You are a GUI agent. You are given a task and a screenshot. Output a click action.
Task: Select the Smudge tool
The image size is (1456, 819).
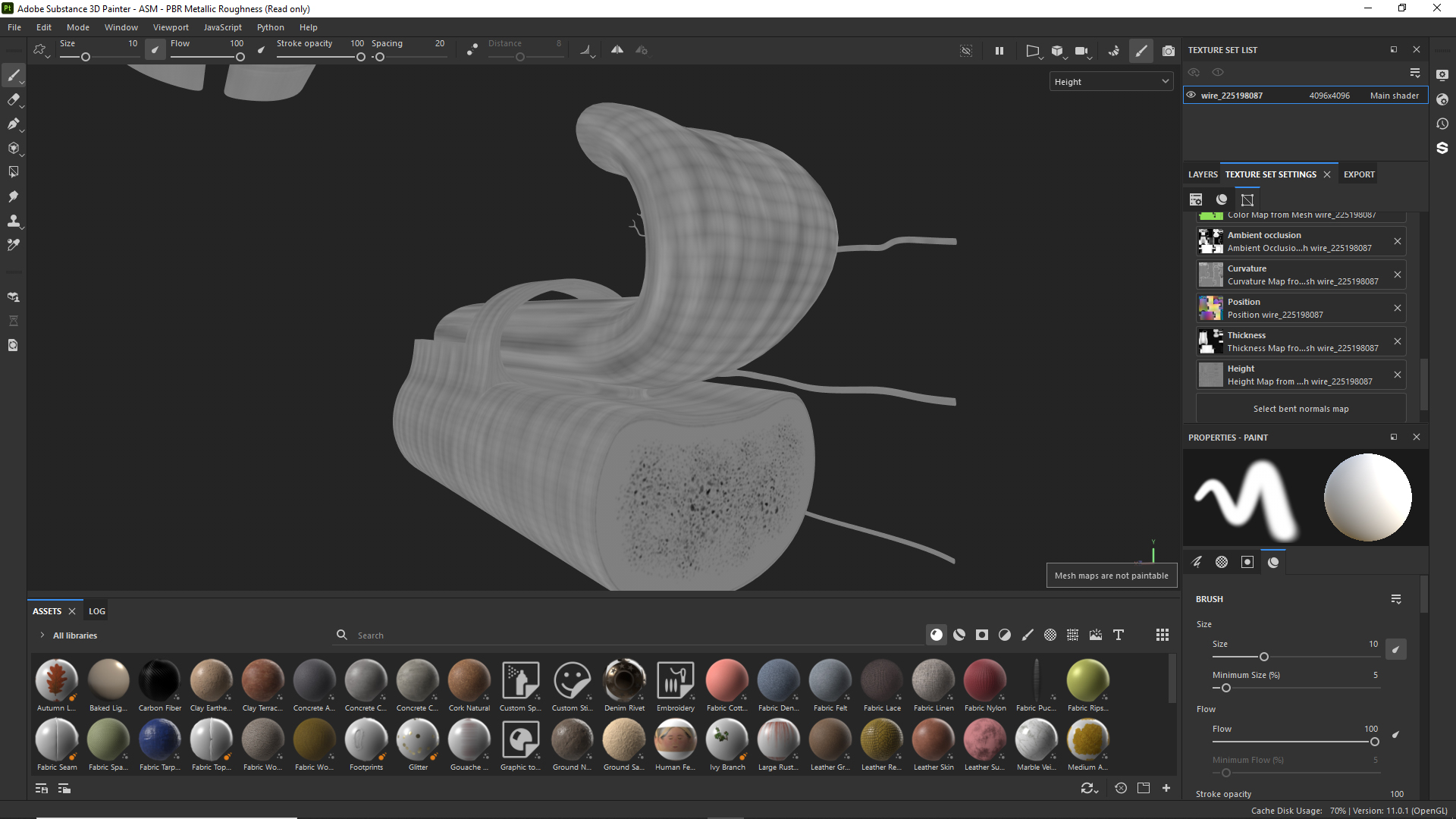(13, 196)
